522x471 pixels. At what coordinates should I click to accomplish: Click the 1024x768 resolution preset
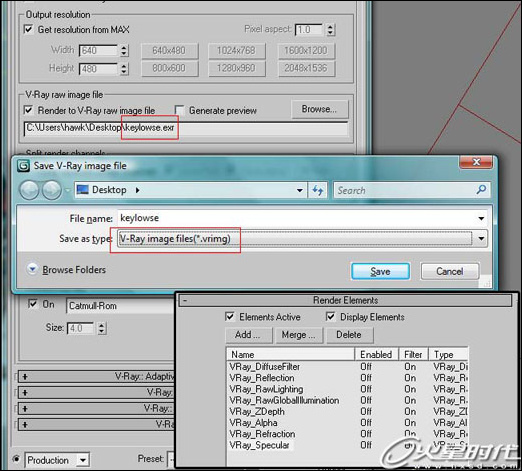(x=237, y=51)
